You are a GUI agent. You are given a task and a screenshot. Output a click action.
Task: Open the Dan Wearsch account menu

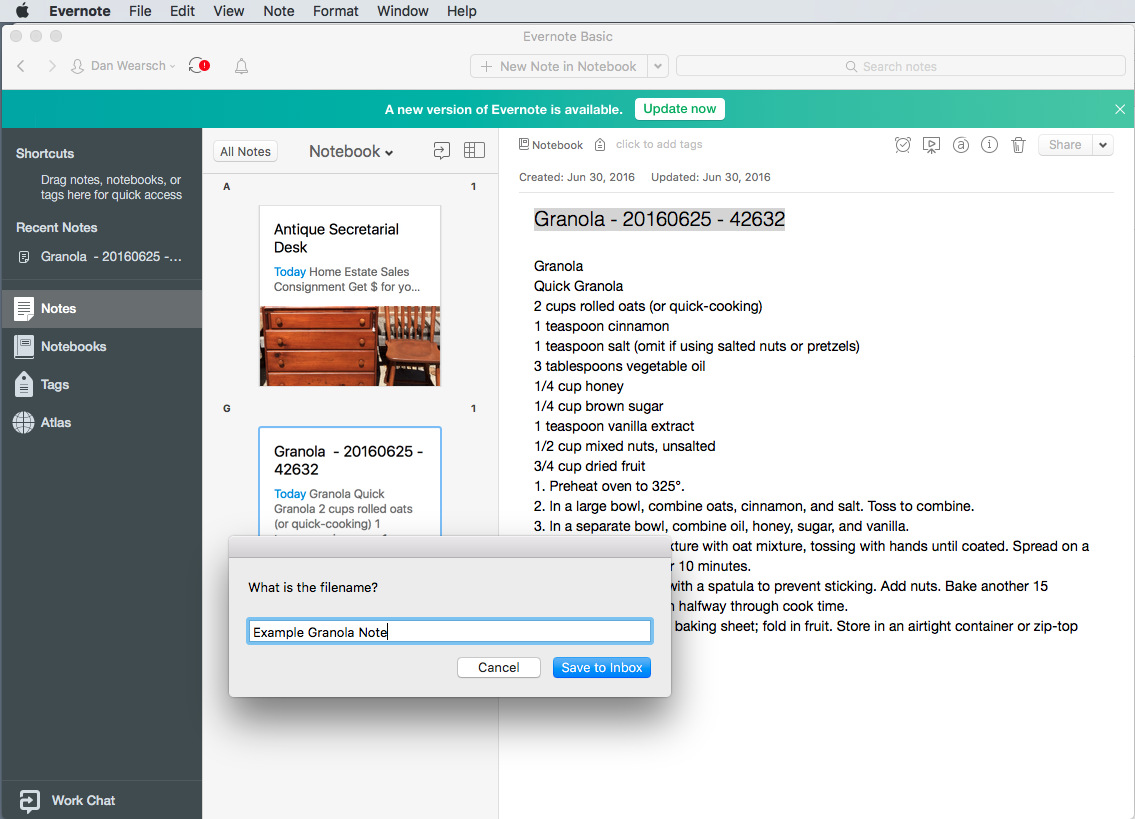[x=123, y=66]
